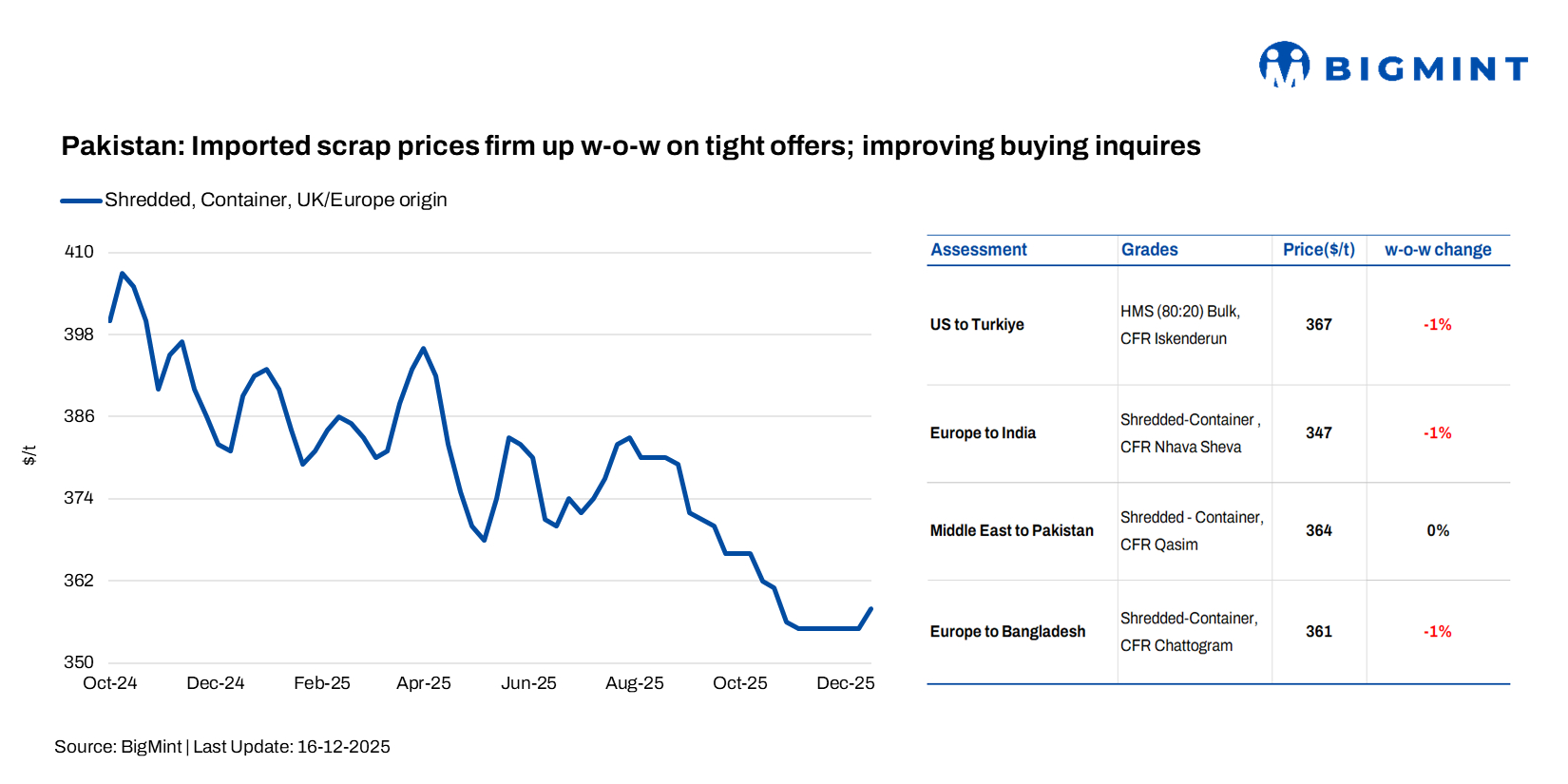
Task: Click the chart title text
Action: (x=630, y=146)
